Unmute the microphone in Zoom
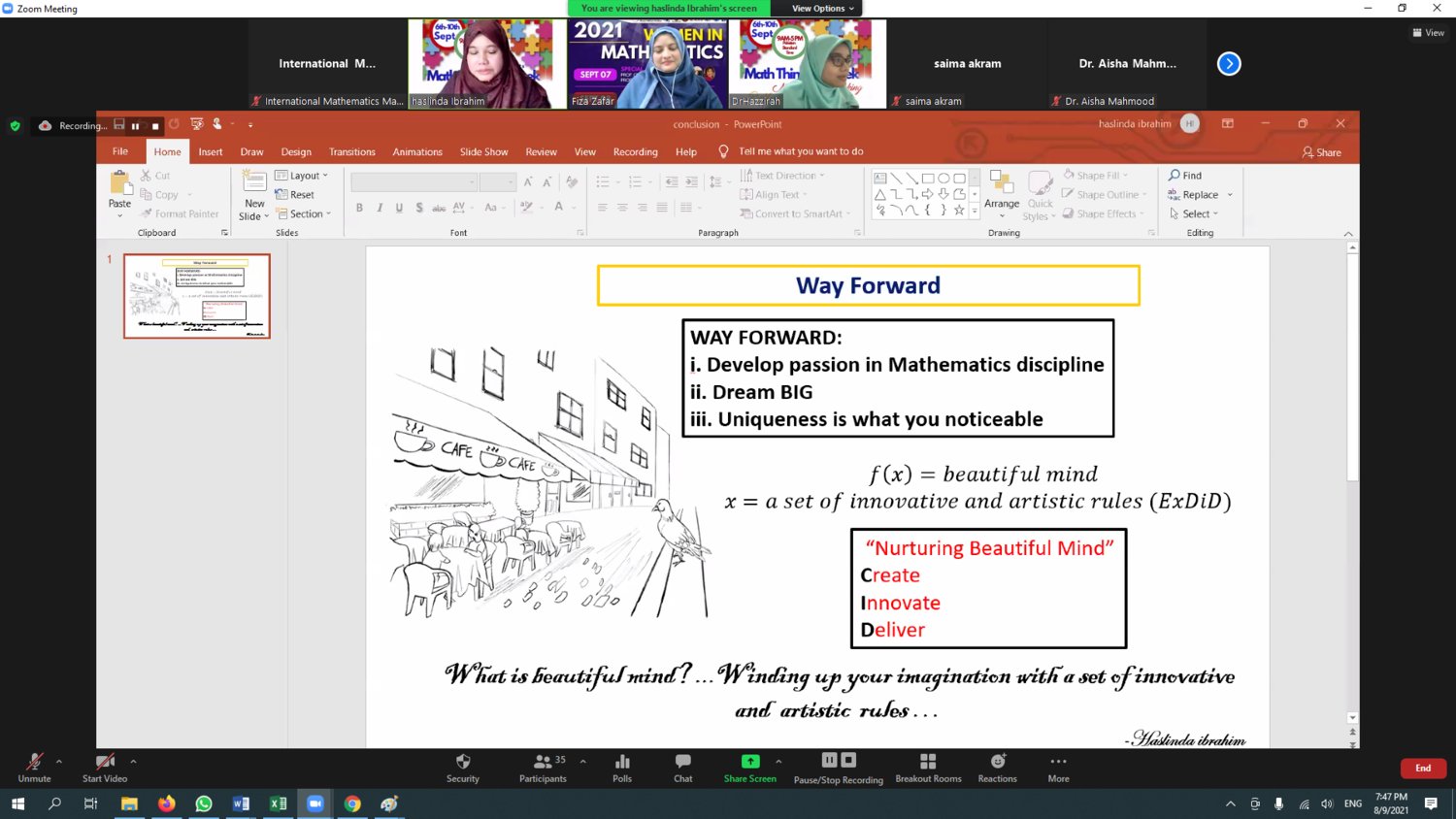The height and width of the screenshot is (819, 1456). click(x=34, y=762)
